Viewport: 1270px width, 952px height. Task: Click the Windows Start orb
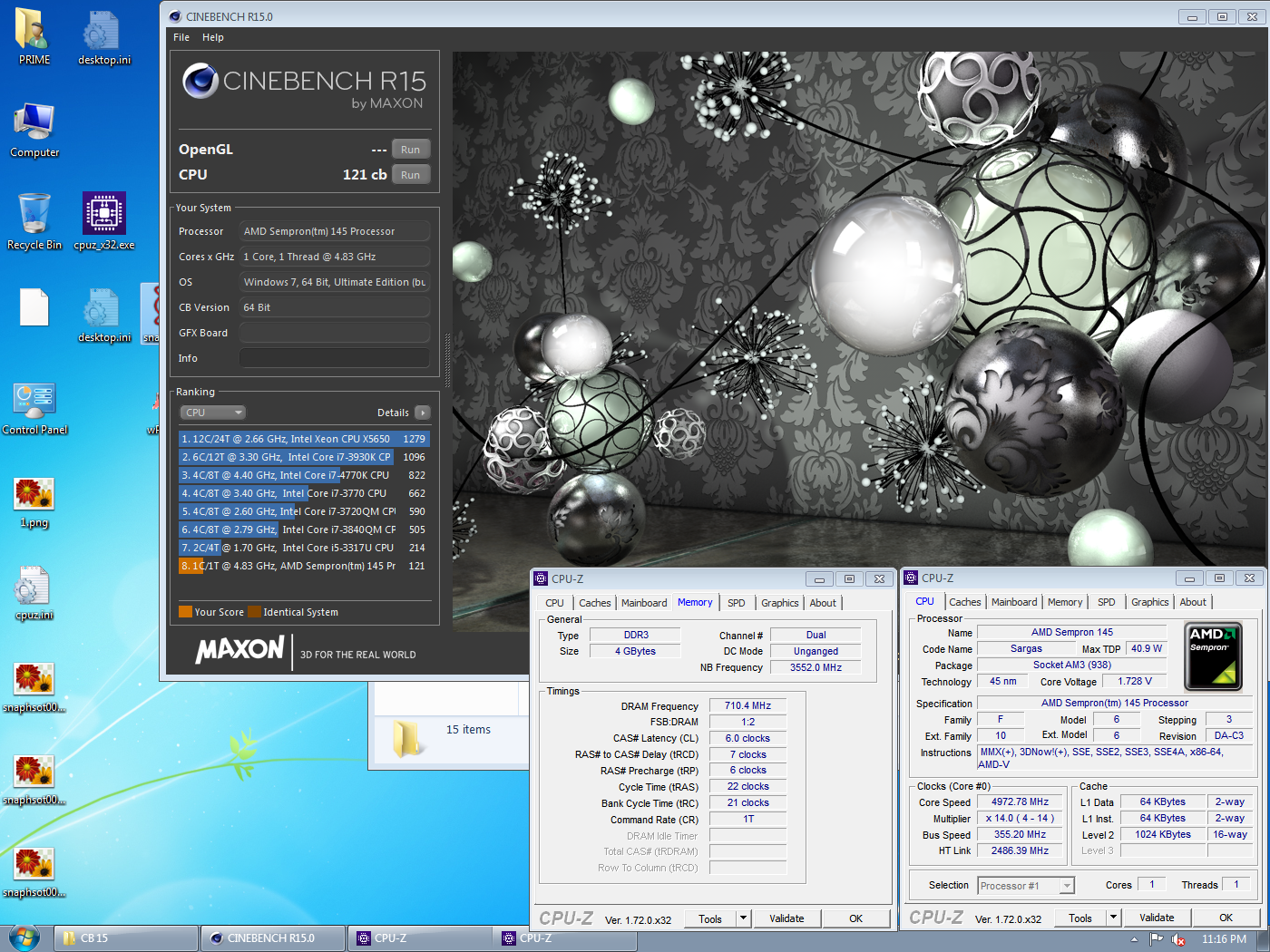(x=24, y=937)
